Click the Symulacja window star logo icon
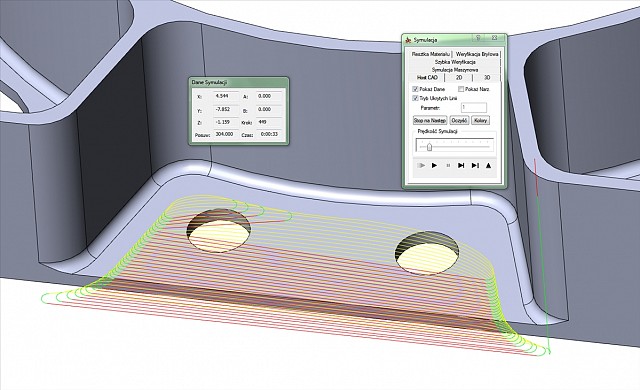Image resolution: width=640 pixels, height=390 pixels. (x=408, y=40)
